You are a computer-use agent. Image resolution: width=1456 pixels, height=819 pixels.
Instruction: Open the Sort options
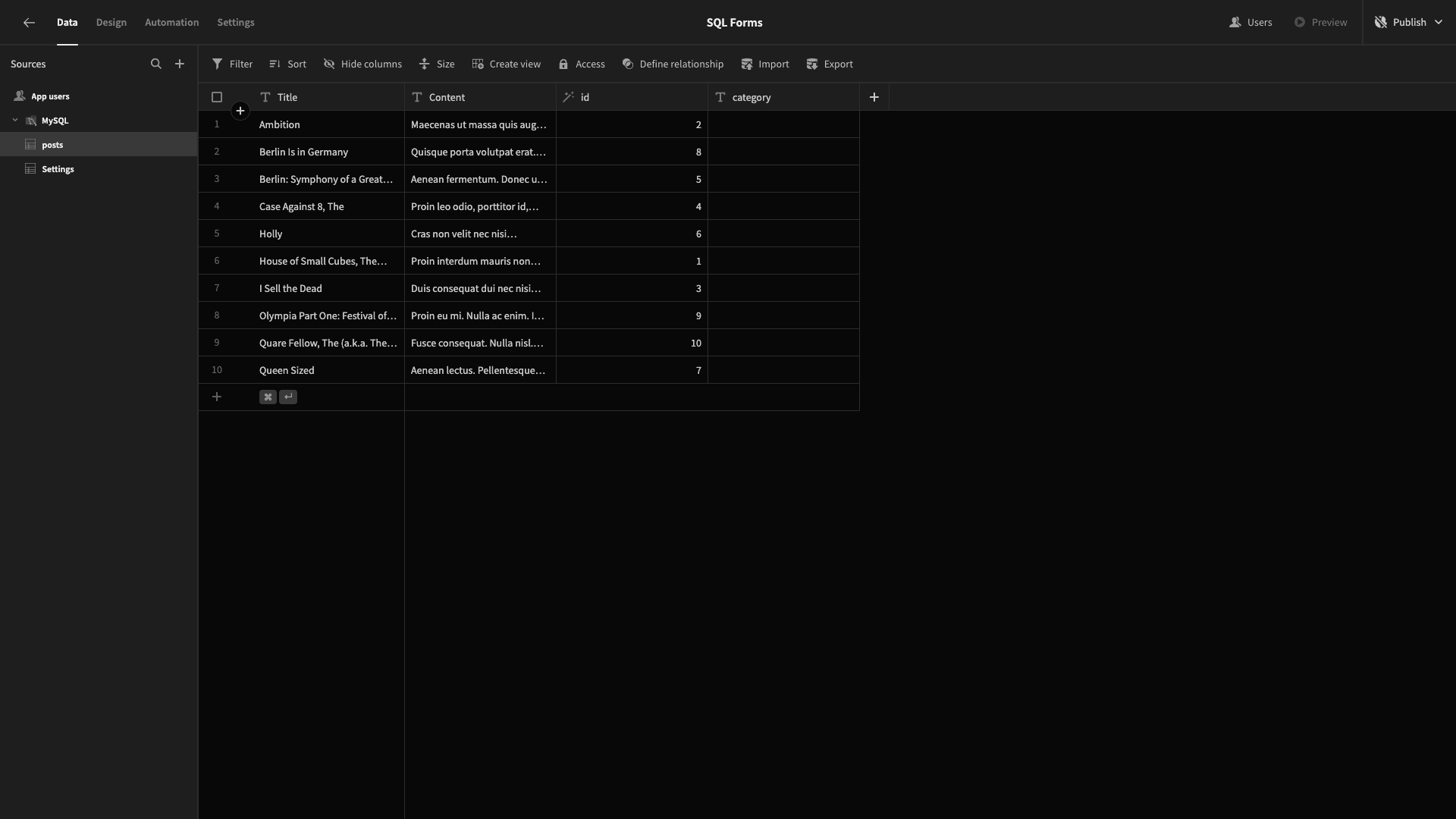pos(287,64)
